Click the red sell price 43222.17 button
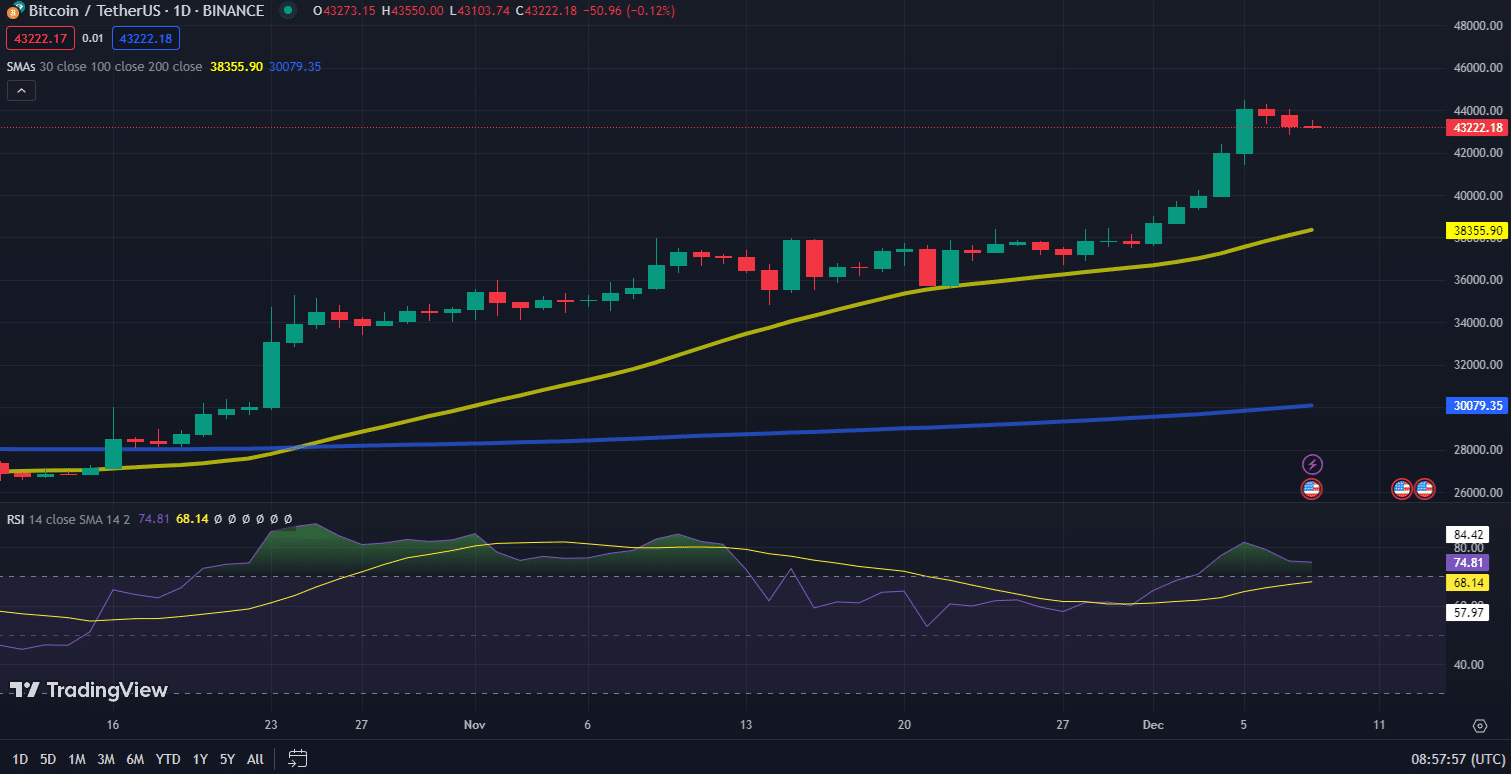The image size is (1511, 774). 39,38
